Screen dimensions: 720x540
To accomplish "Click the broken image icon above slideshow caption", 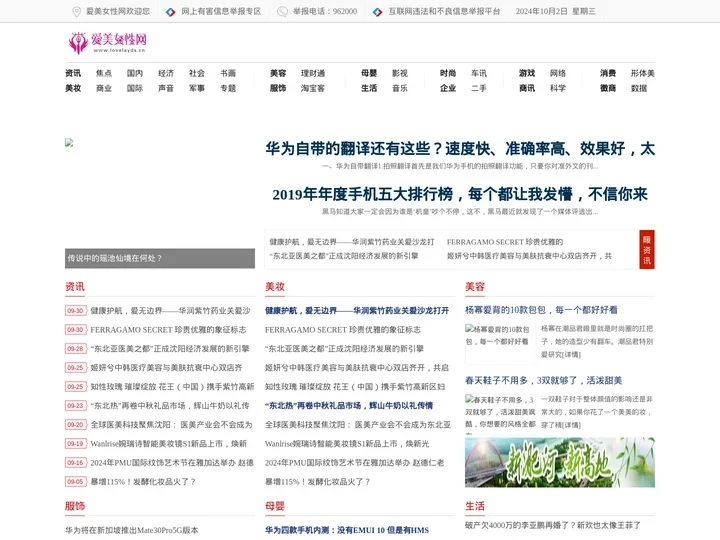I will [69, 143].
